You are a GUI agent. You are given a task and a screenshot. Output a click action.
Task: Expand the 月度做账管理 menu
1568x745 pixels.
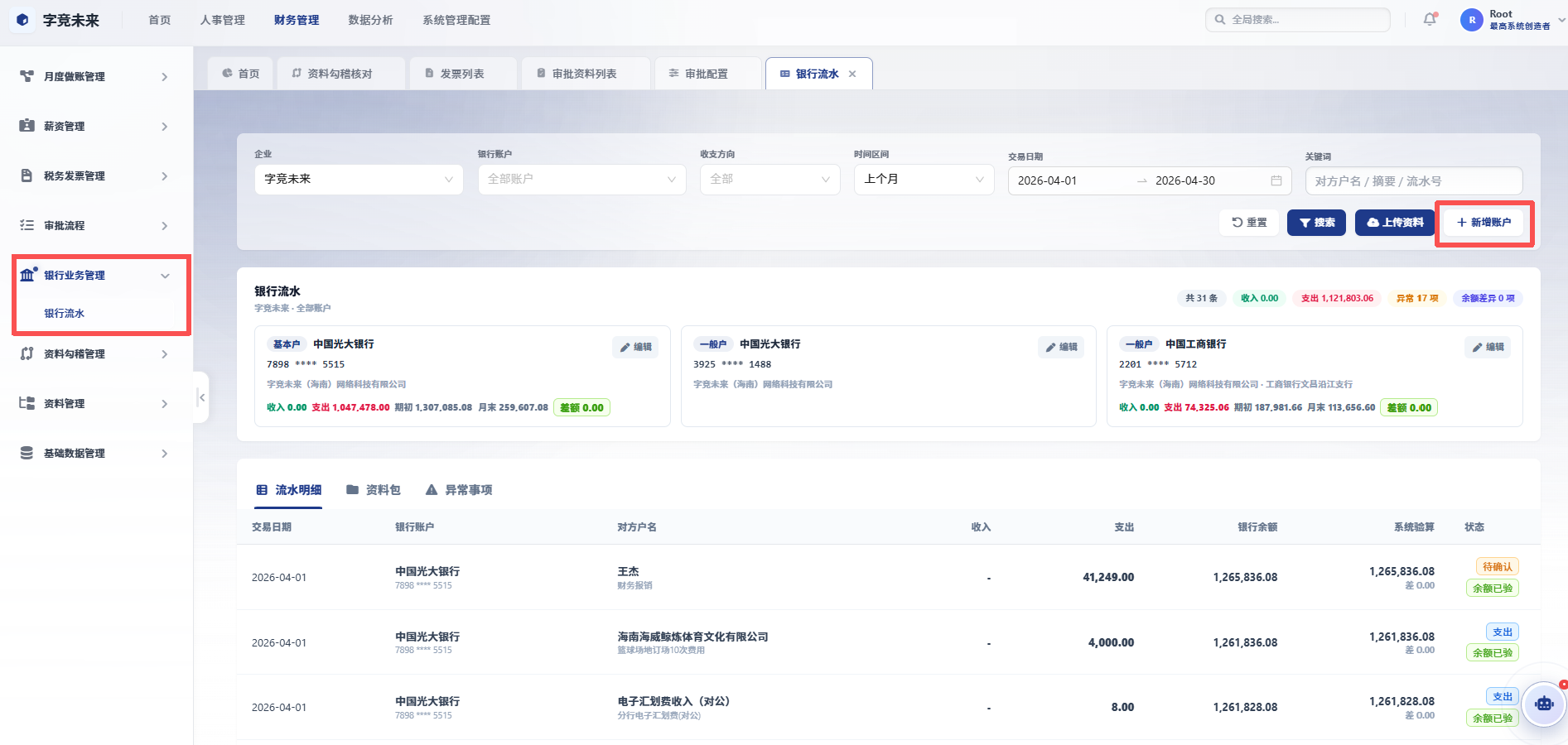[164, 77]
